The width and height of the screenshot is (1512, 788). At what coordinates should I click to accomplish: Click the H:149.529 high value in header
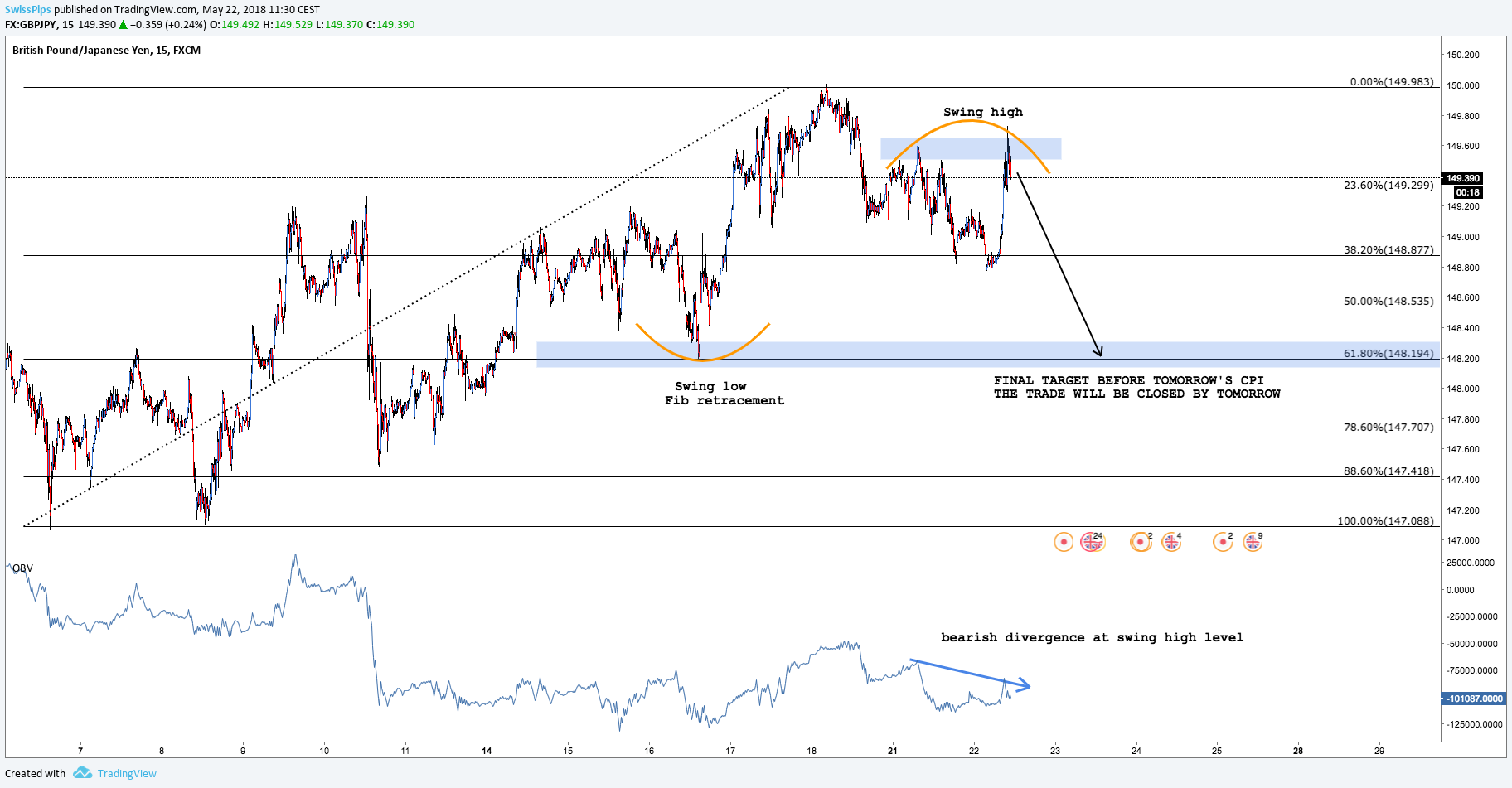(288, 25)
